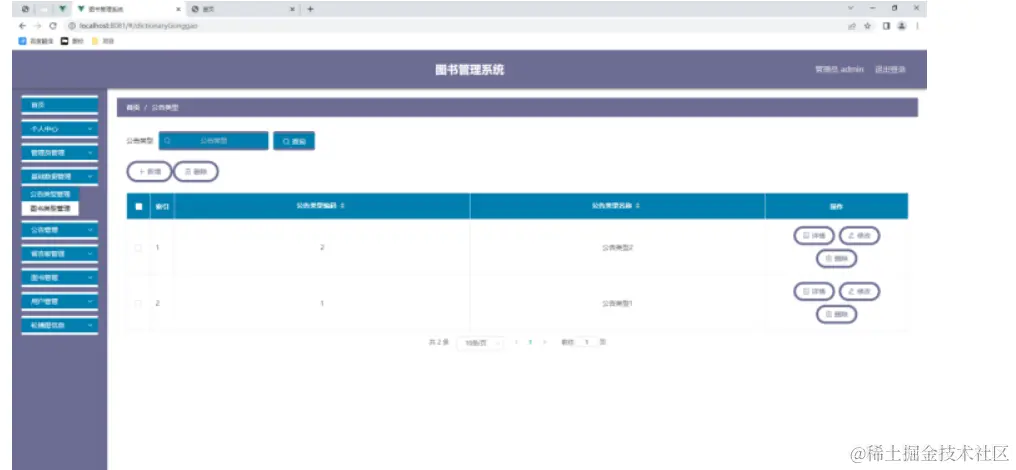The width and height of the screenshot is (1016, 470).
Task: Click the 公告类型1 name cell
Action: [618, 303]
